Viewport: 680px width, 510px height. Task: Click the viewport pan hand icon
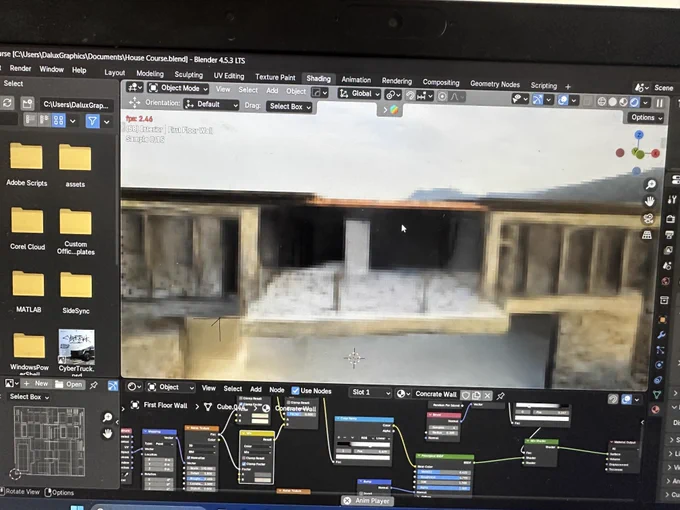(649, 201)
